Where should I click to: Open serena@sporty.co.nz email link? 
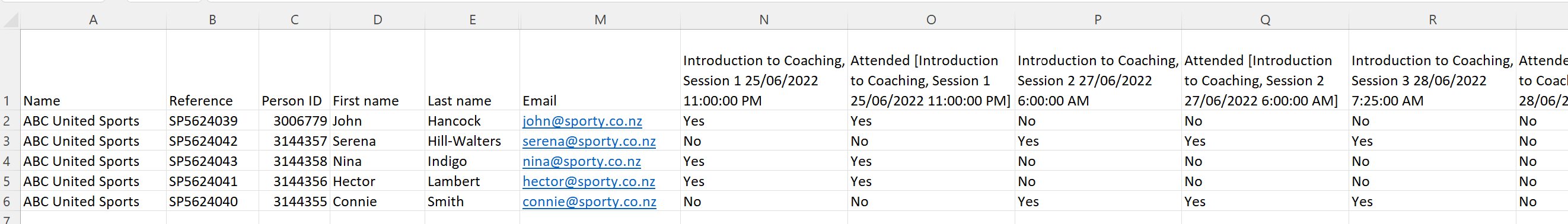click(x=589, y=141)
